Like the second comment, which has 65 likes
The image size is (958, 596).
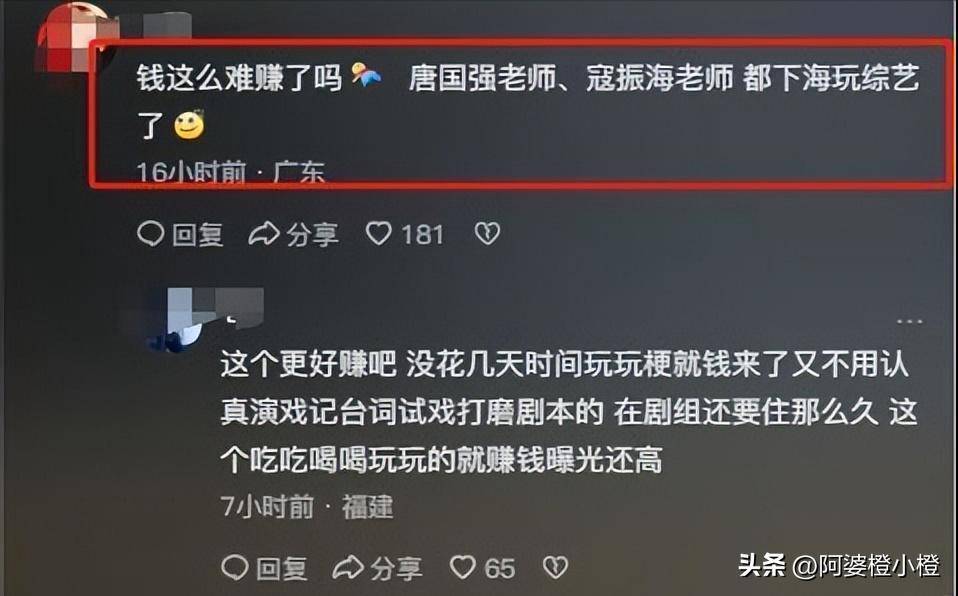463,568
